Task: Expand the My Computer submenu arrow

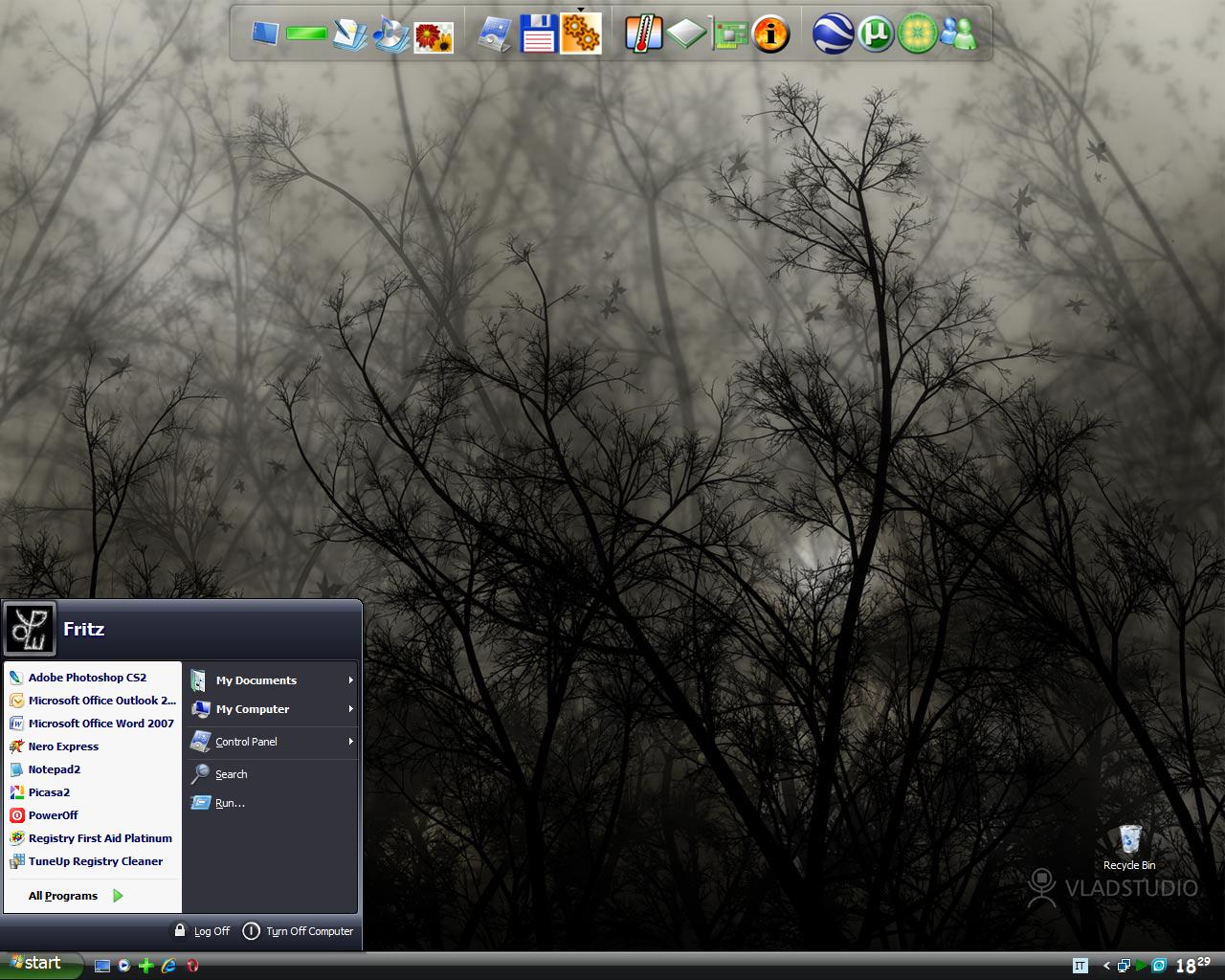Action: click(x=351, y=709)
